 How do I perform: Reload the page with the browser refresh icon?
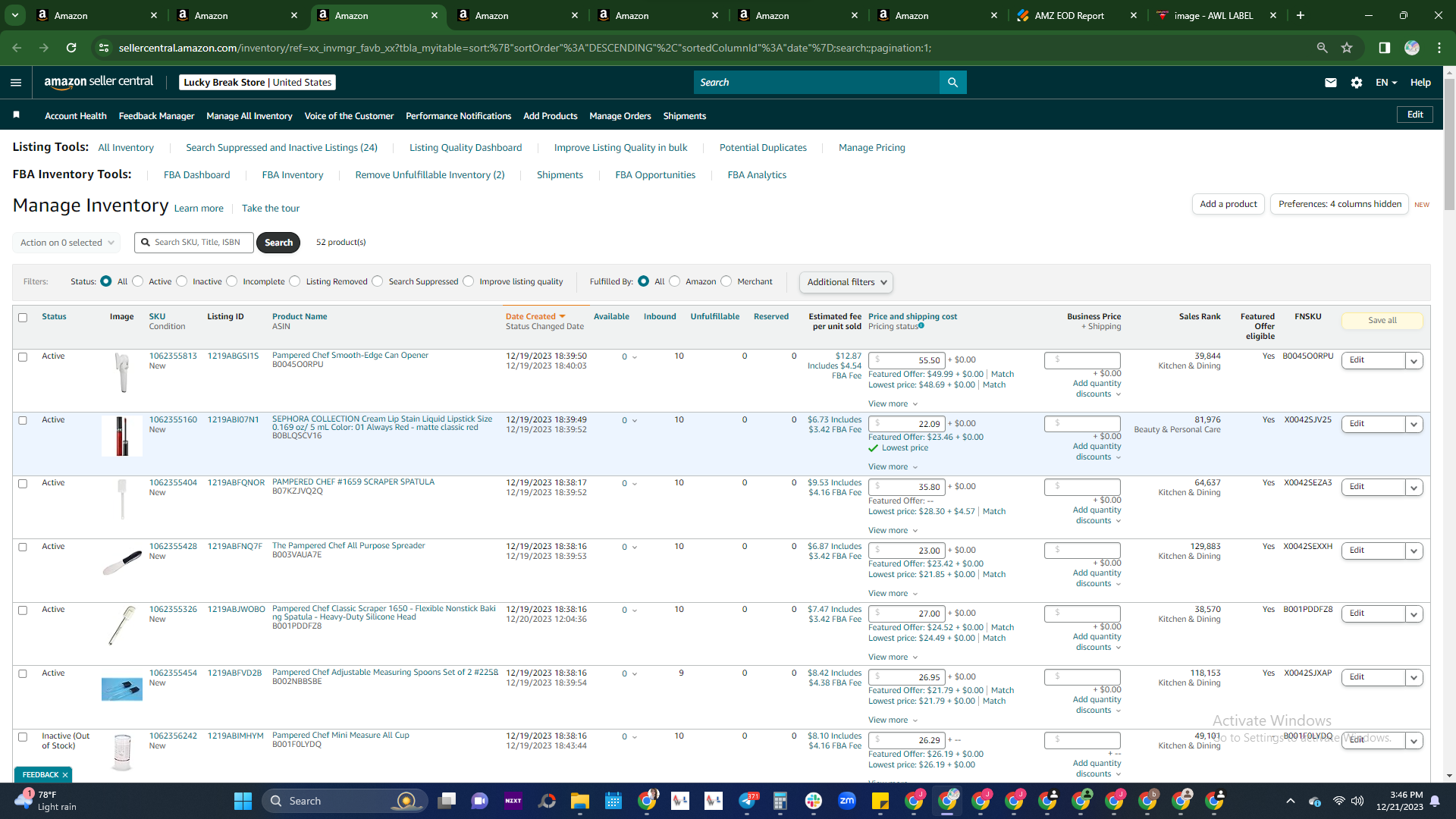(71, 48)
